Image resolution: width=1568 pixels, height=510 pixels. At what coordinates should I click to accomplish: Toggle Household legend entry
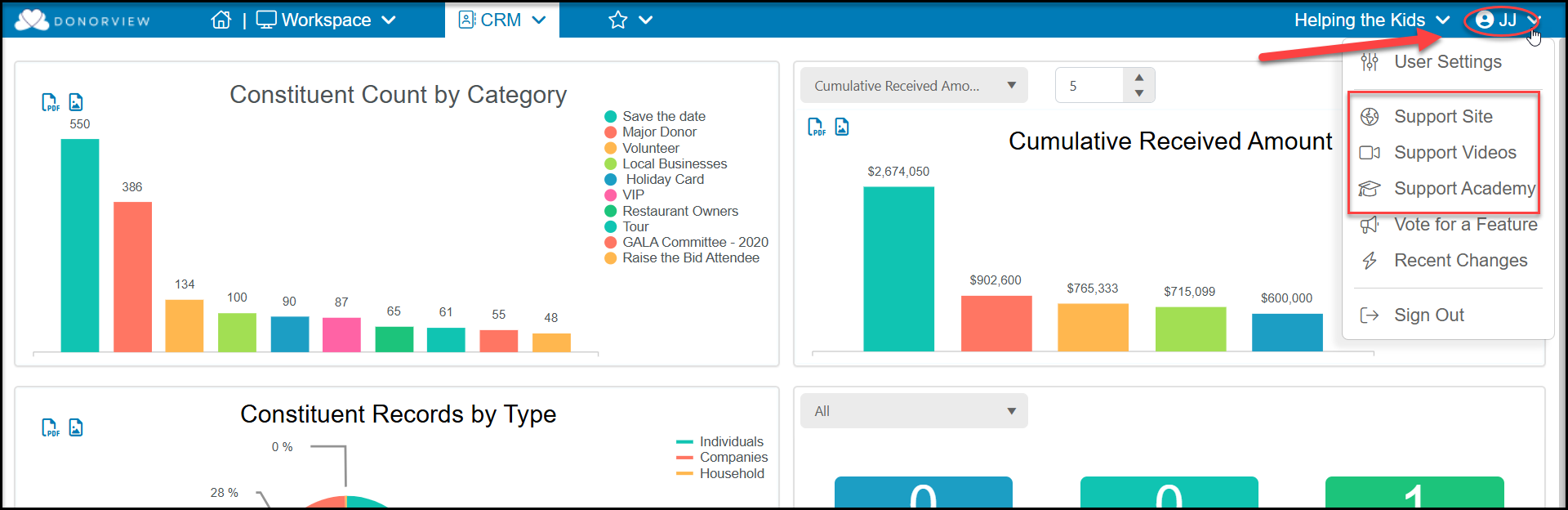click(720, 474)
